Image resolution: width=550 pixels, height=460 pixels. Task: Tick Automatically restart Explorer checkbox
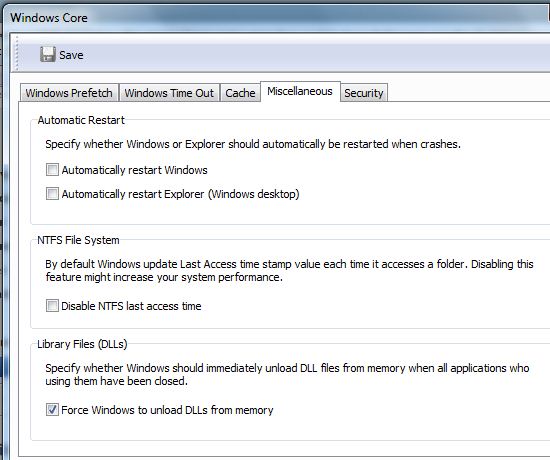tap(52, 194)
